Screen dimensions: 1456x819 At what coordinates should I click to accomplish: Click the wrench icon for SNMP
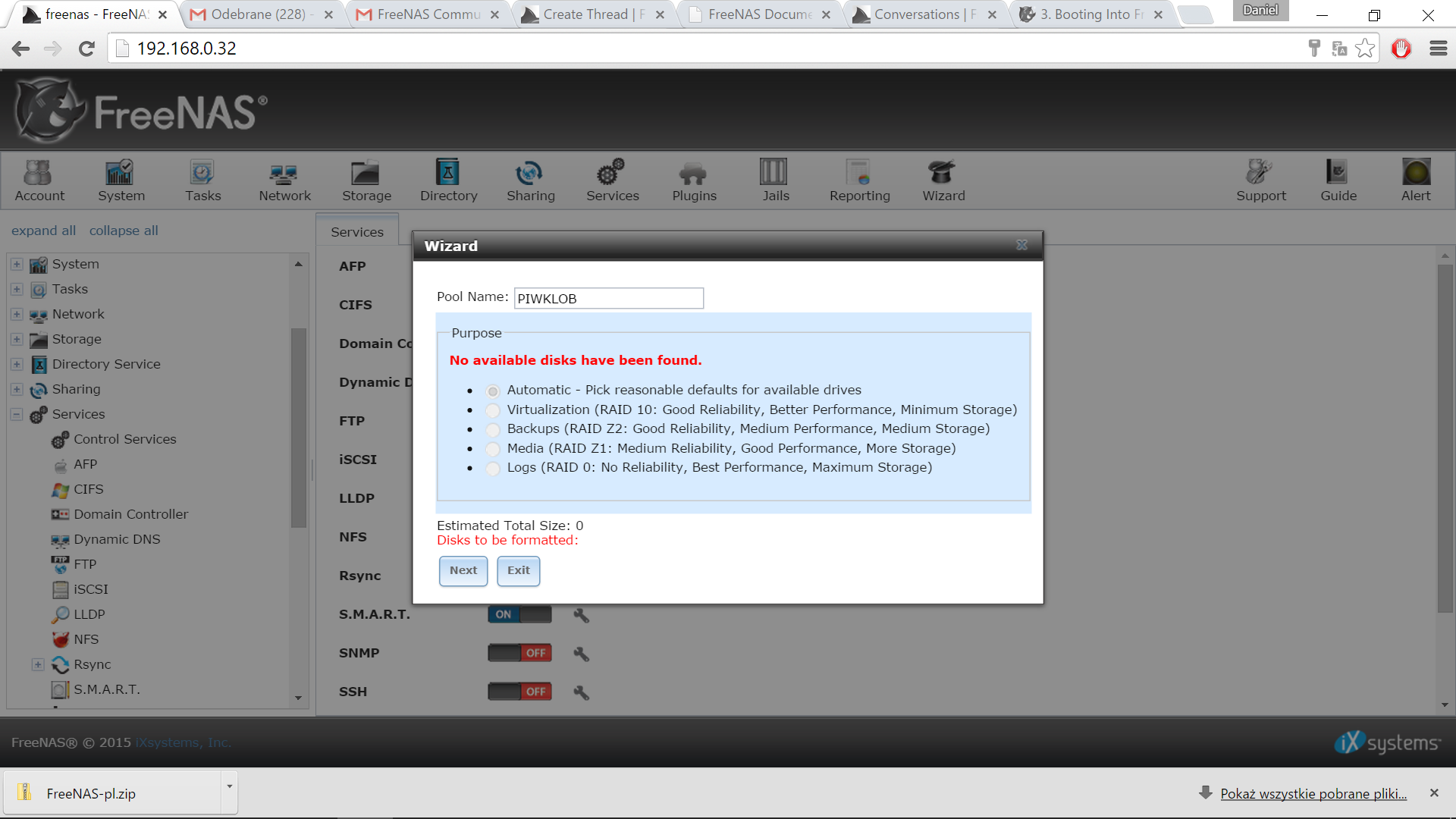coord(581,654)
